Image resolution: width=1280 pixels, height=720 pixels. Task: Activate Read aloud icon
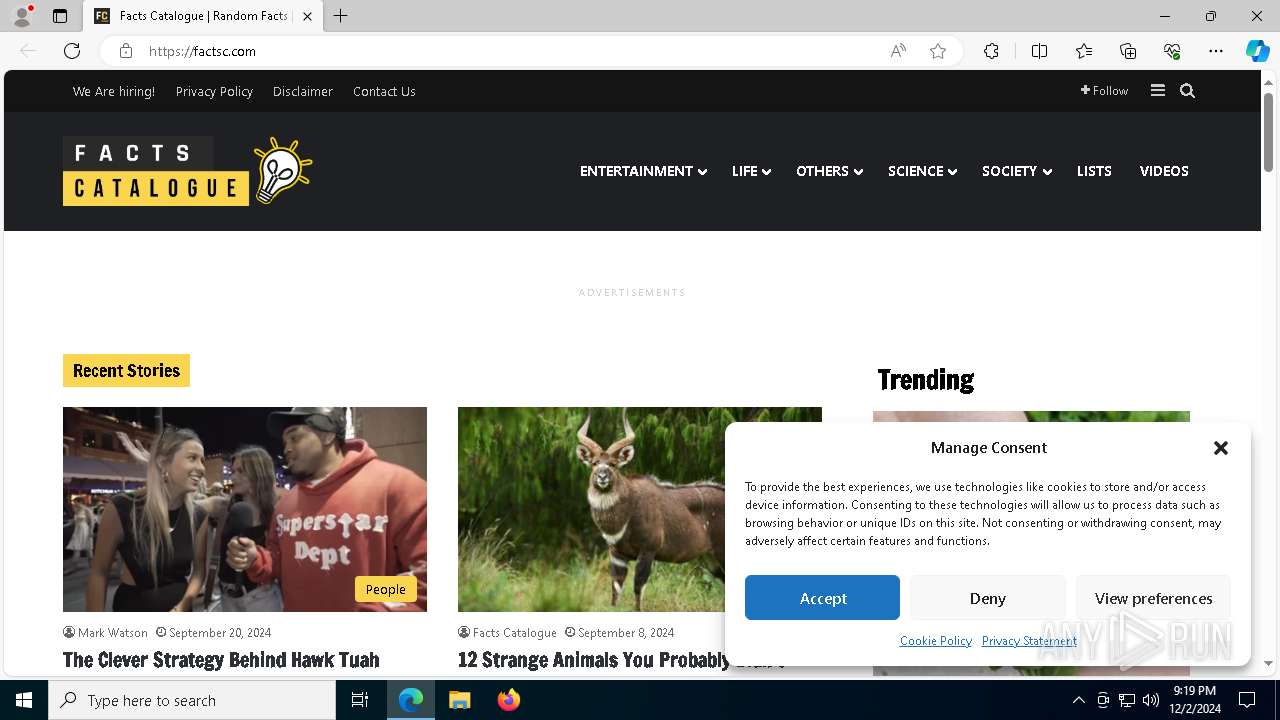[x=898, y=51]
